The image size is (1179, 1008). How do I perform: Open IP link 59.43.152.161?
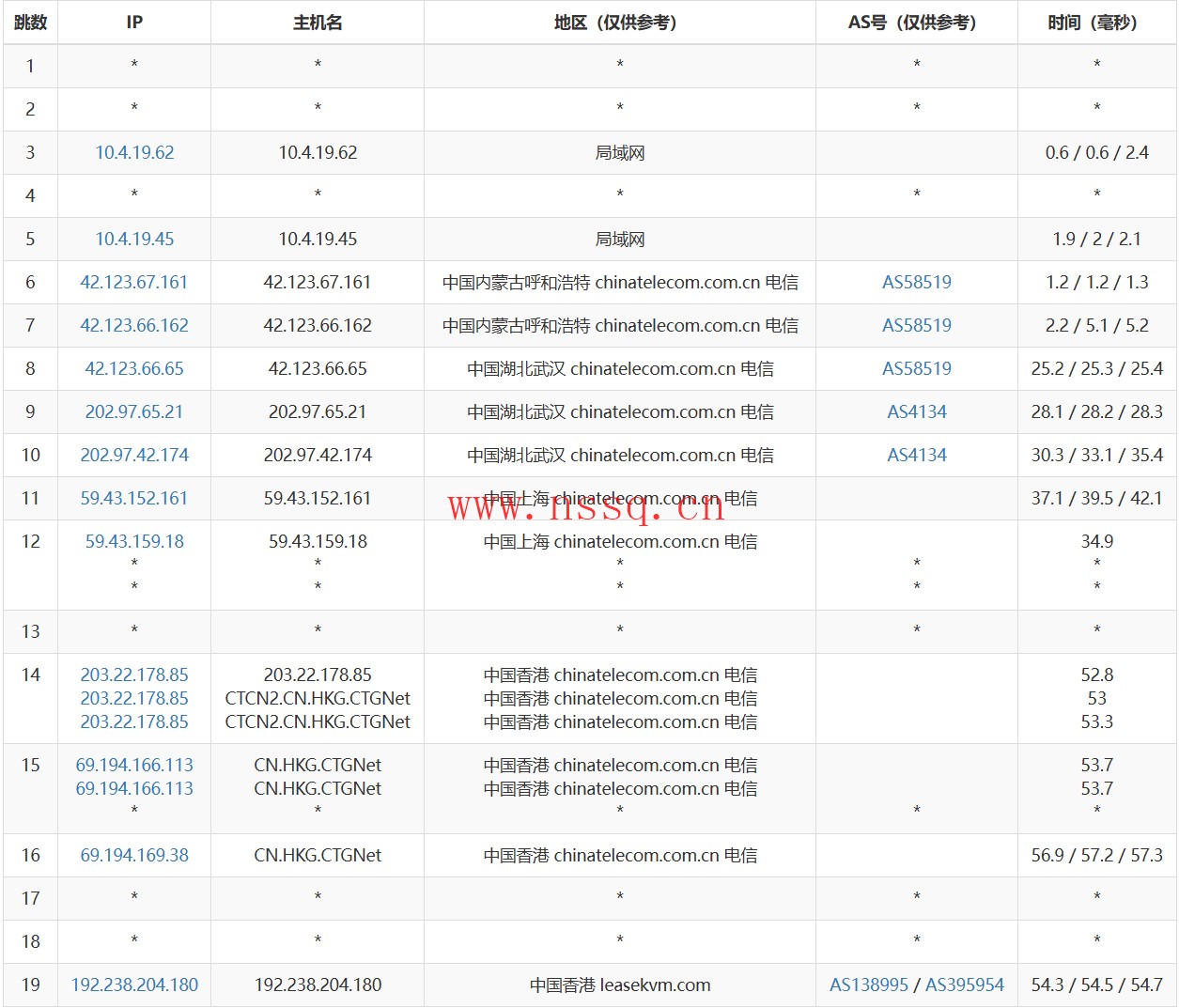click(x=134, y=498)
